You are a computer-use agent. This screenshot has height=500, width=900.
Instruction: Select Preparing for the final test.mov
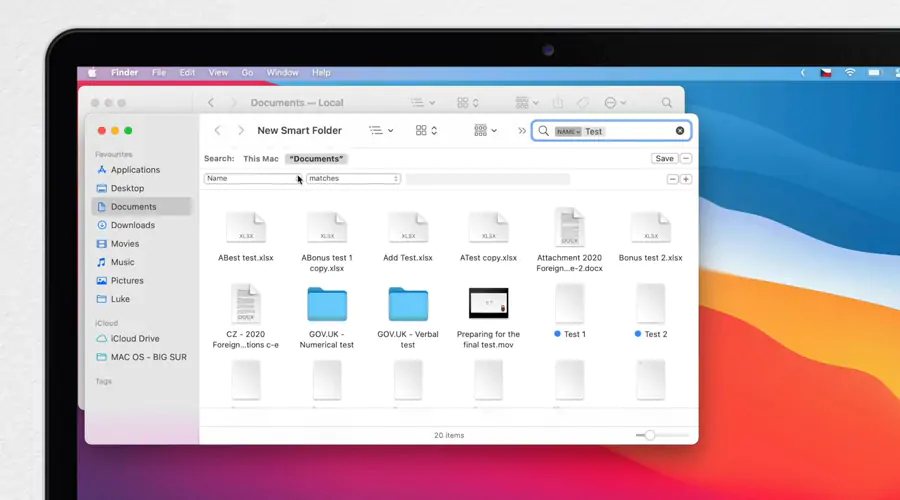pyautogui.click(x=488, y=303)
